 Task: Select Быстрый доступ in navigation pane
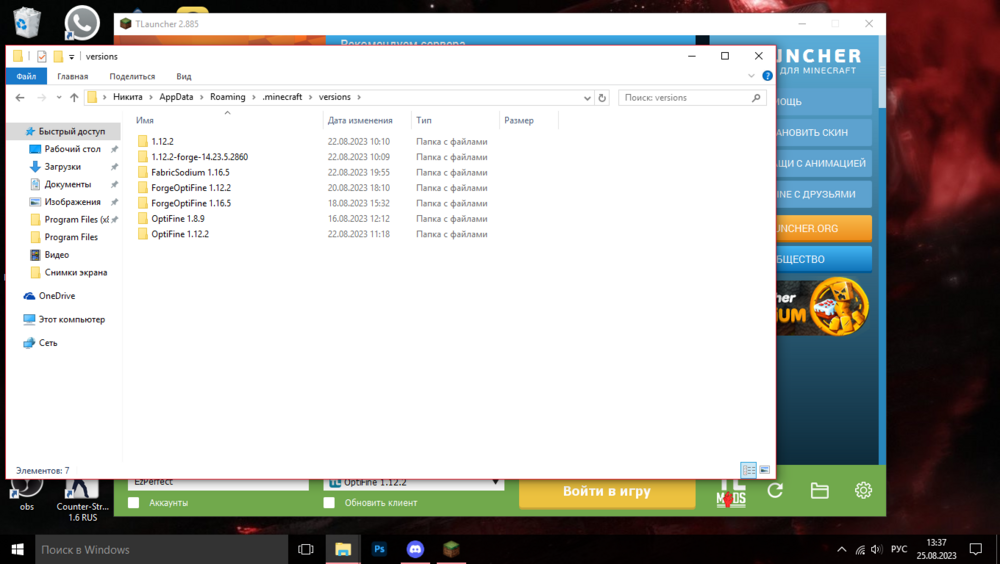tap(65, 131)
